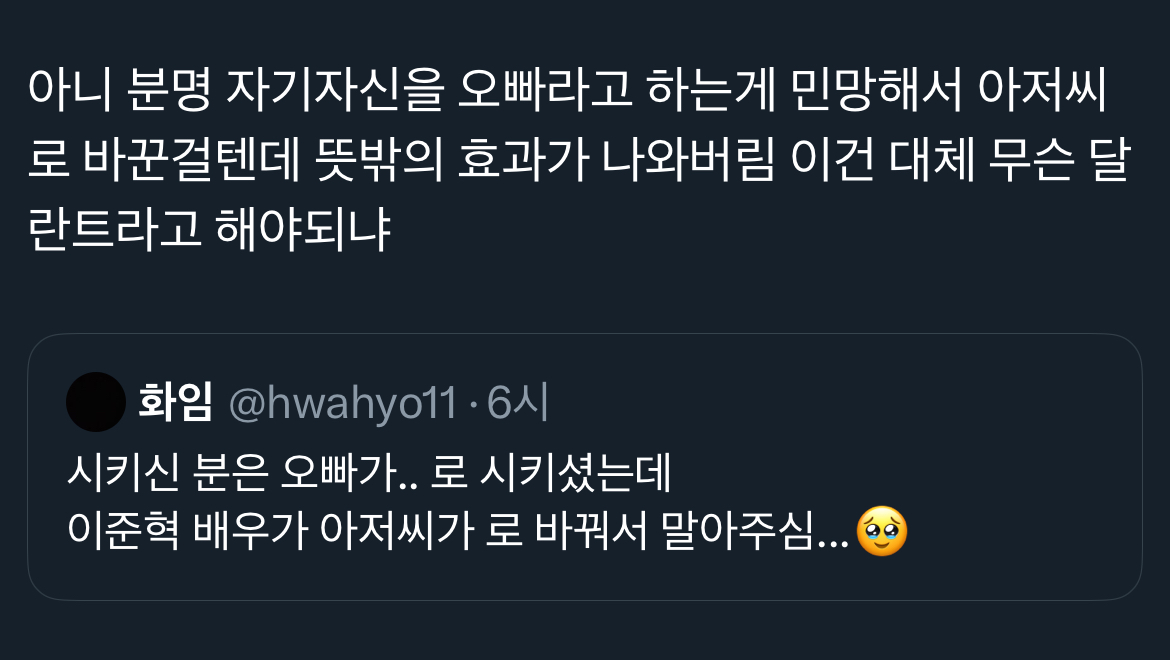Click the pleading crying emoji in quoted tweet
The image size is (1170, 660).
(x=882, y=531)
